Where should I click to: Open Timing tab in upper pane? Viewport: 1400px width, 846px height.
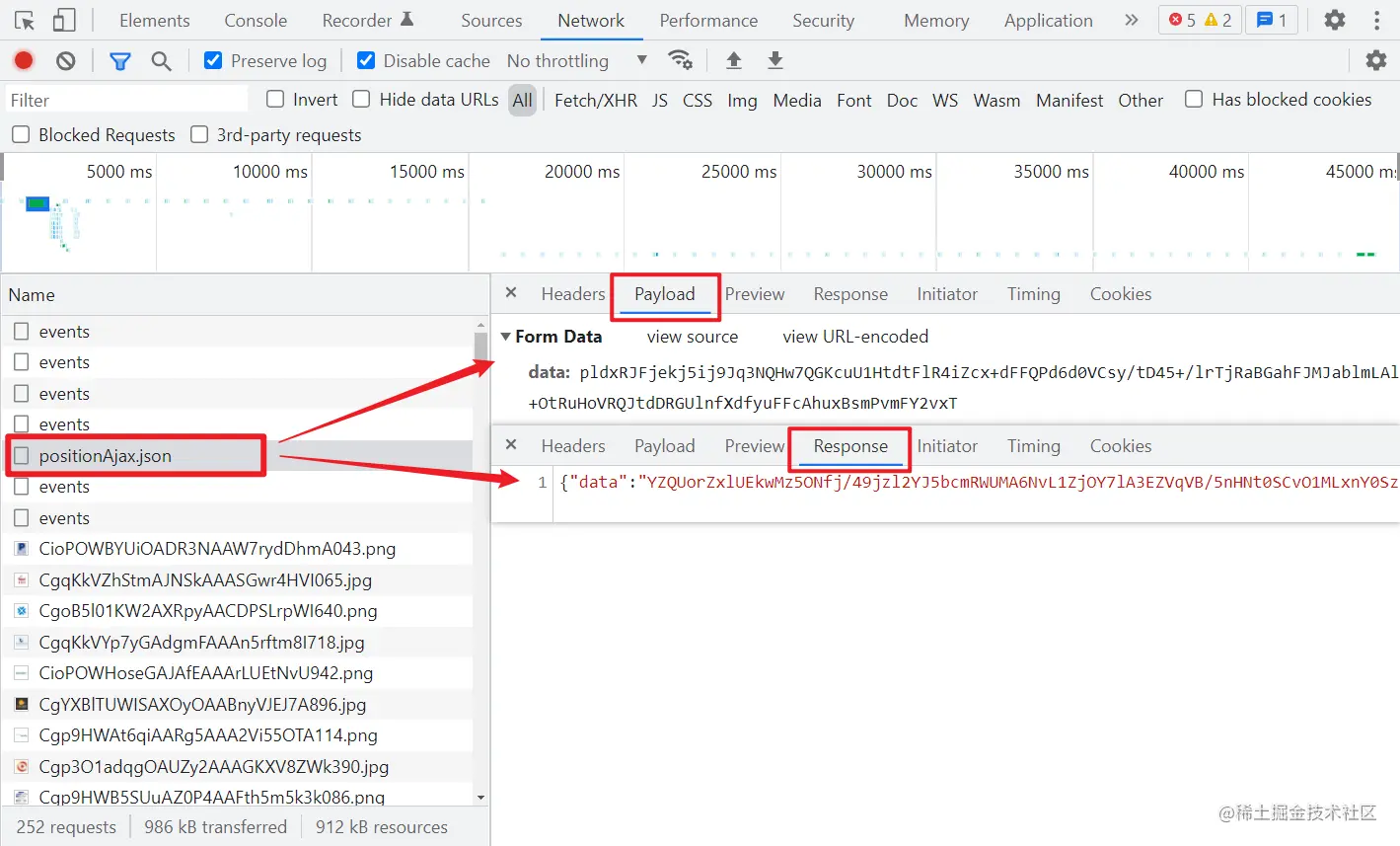pos(1033,293)
